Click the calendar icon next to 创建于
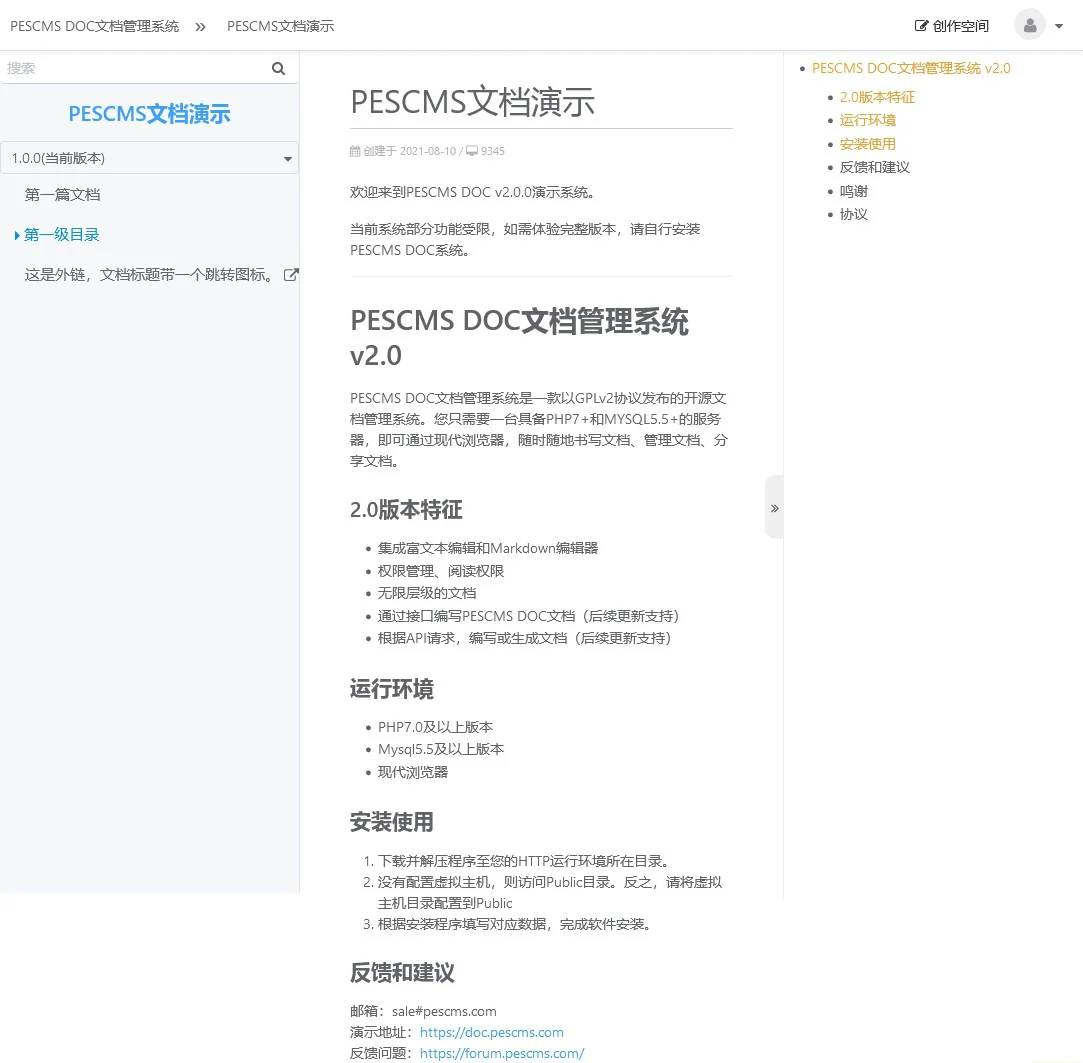This screenshot has height=1063, width=1083. click(x=355, y=151)
